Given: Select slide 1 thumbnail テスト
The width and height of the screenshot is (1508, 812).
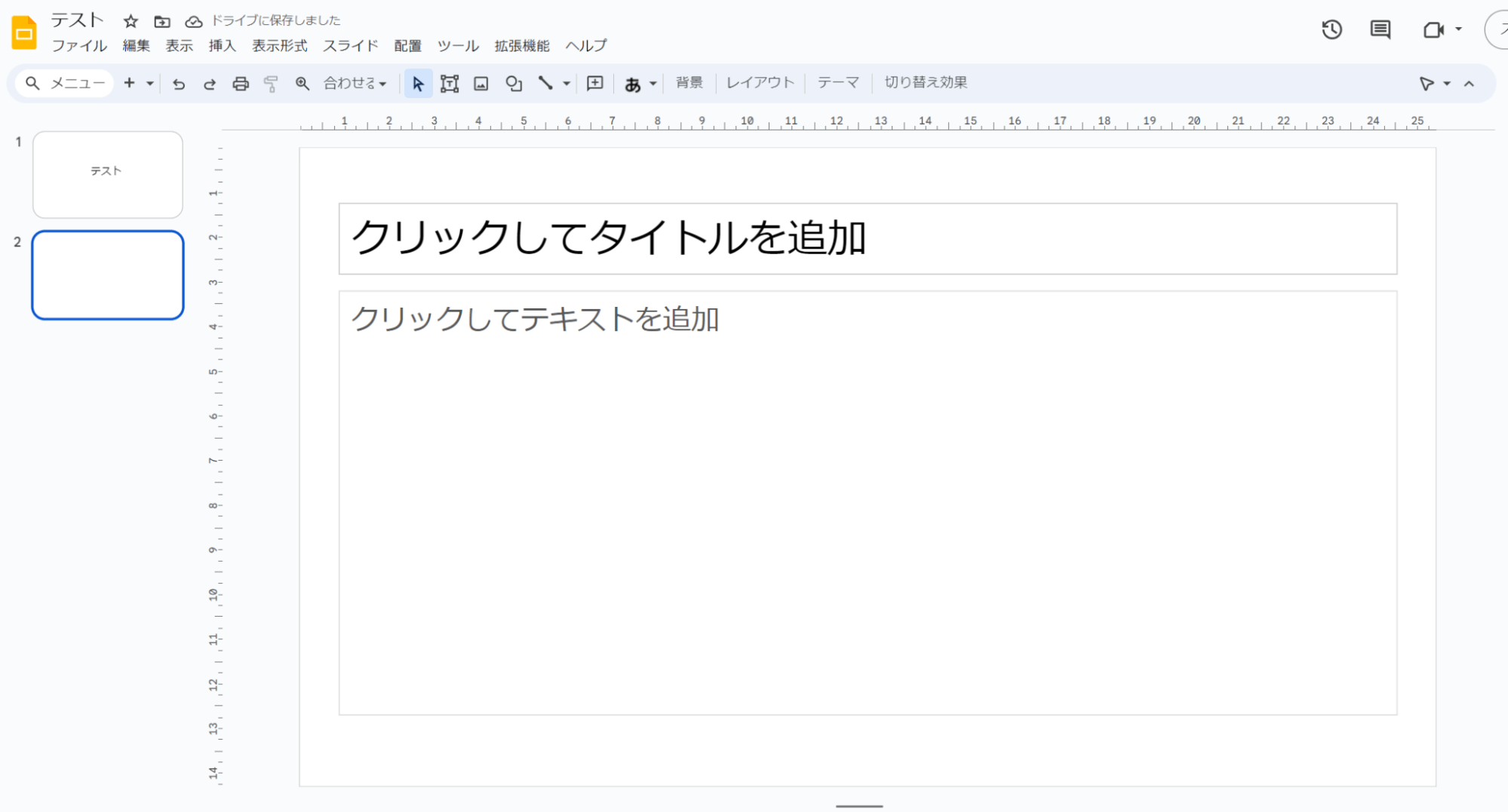Looking at the screenshot, I should (x=107, y=175).
